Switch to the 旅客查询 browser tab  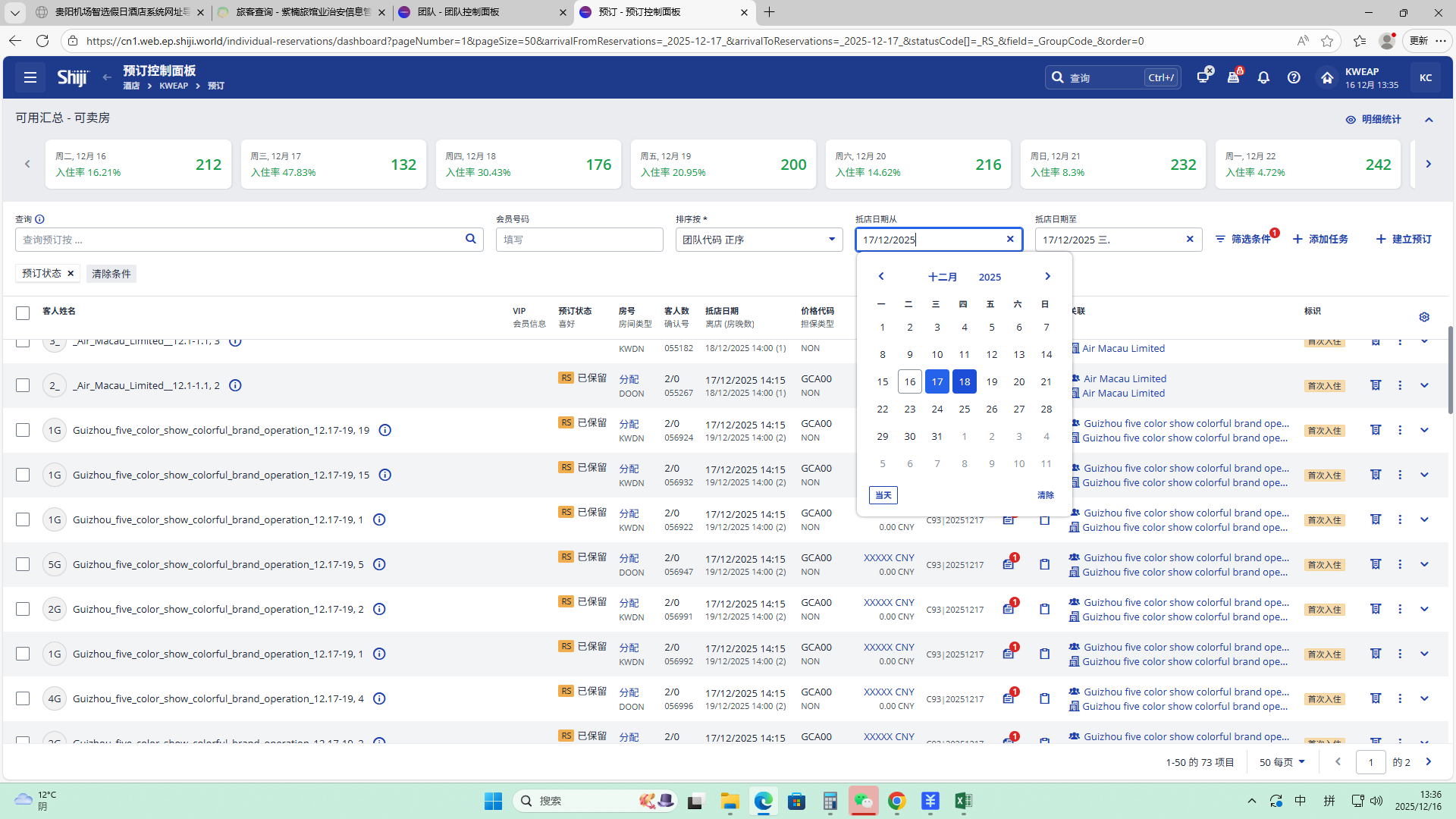coord(301,12)
